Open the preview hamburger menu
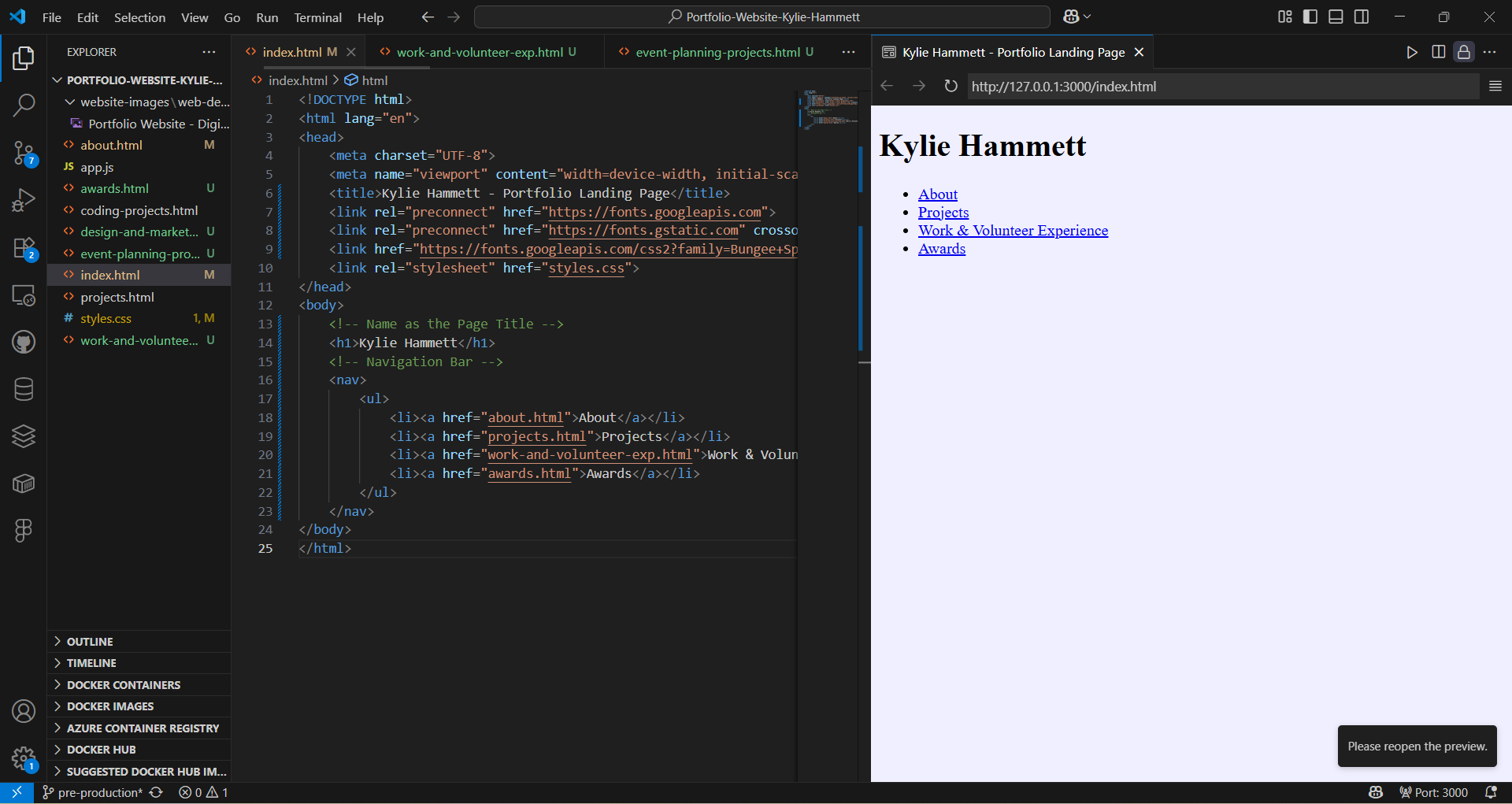1512x804 pixels. [x=1495, y=86]
